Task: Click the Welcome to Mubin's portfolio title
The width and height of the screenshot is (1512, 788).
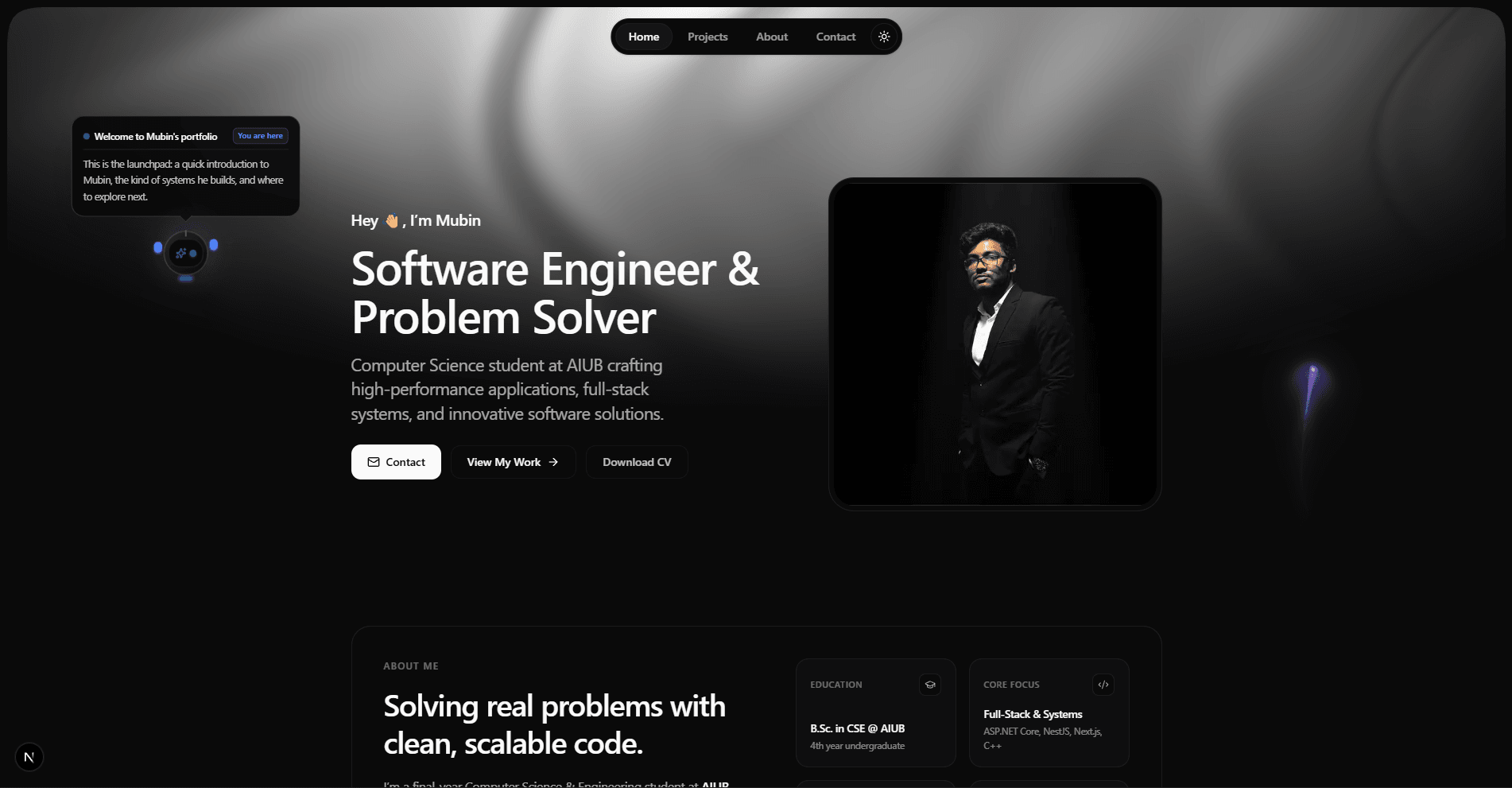Action: tap(156, 137)
